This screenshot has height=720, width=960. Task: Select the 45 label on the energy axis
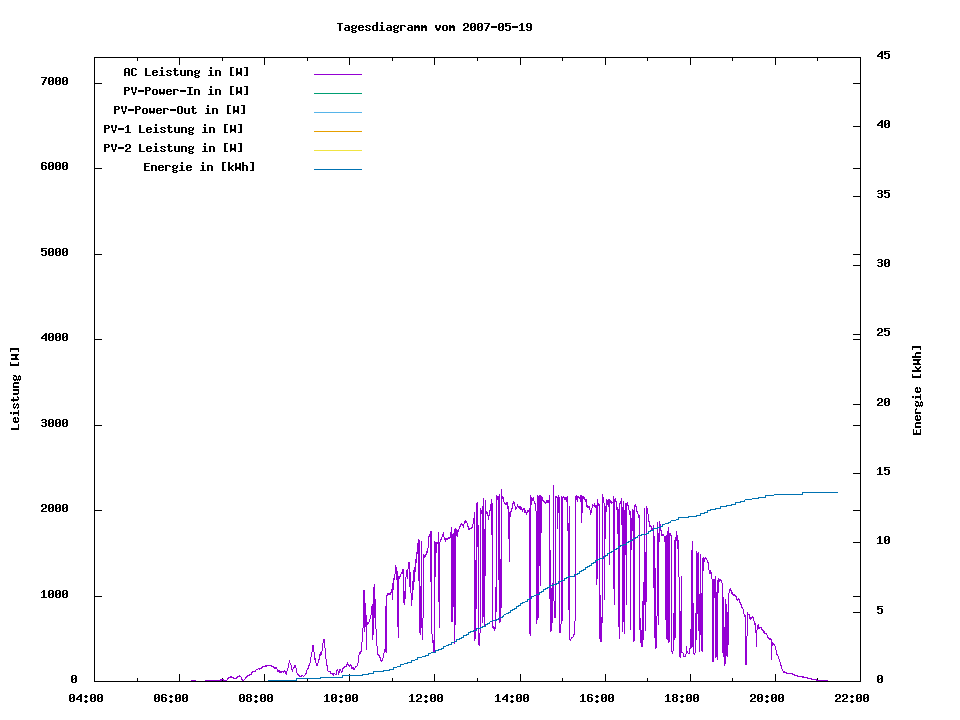coord(884,55)
